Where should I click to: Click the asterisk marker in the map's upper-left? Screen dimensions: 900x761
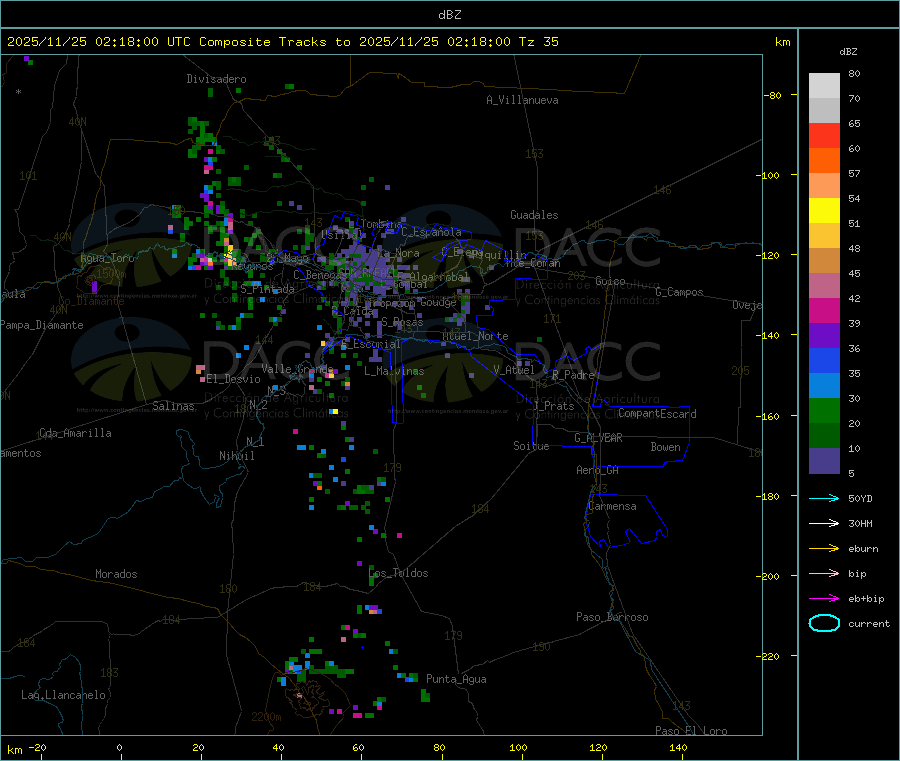click(x=19, y=92)
